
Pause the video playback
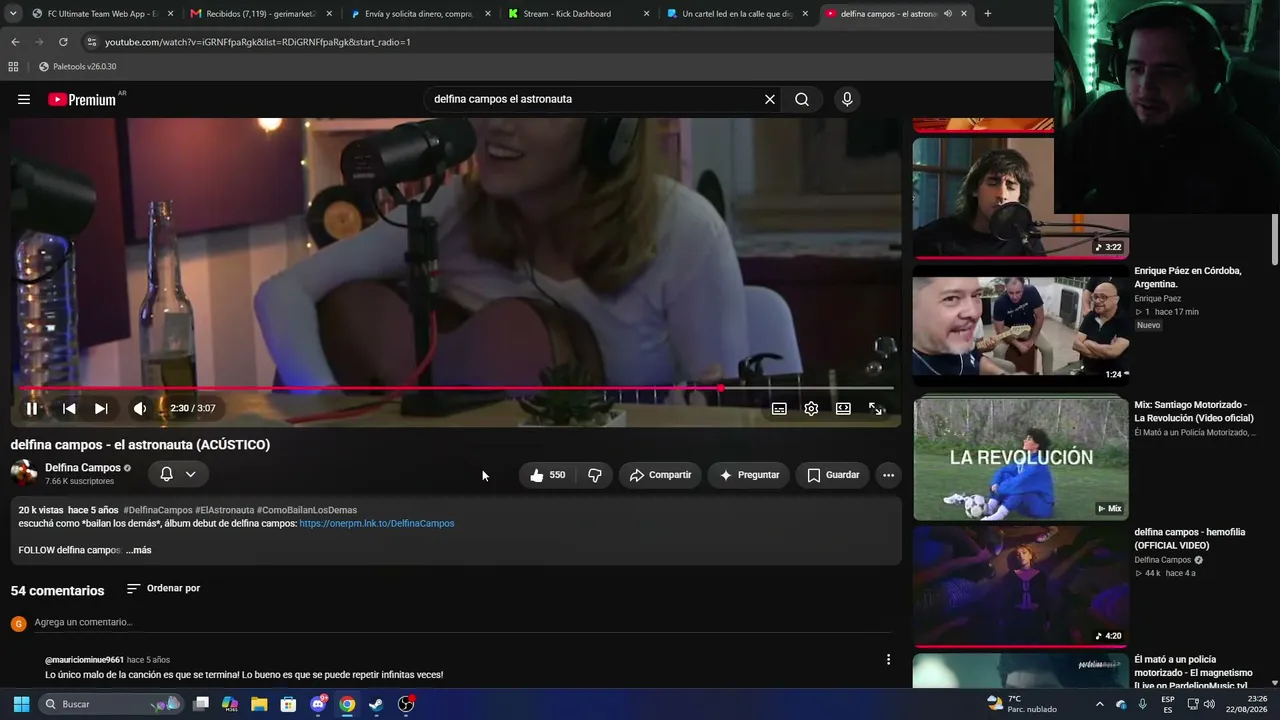click(32, 408)
